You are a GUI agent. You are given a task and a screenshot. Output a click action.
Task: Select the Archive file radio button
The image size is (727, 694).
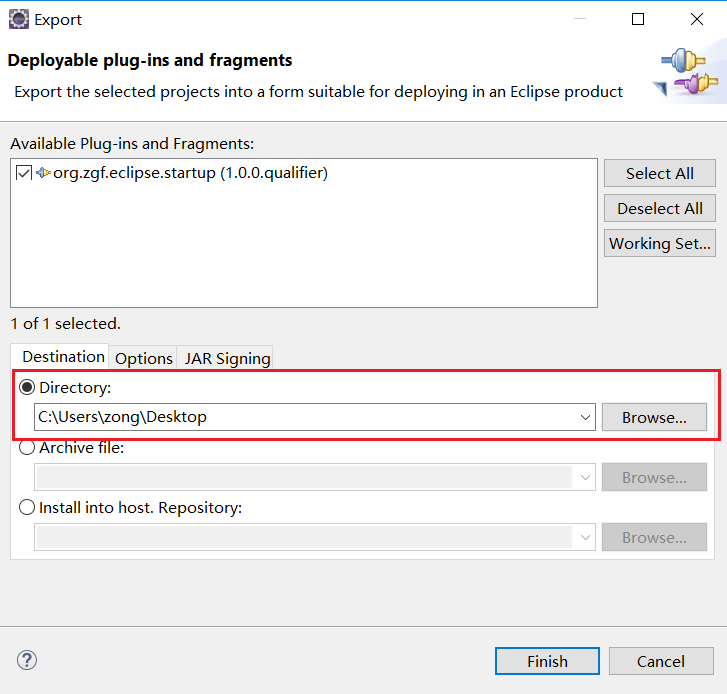27,448
